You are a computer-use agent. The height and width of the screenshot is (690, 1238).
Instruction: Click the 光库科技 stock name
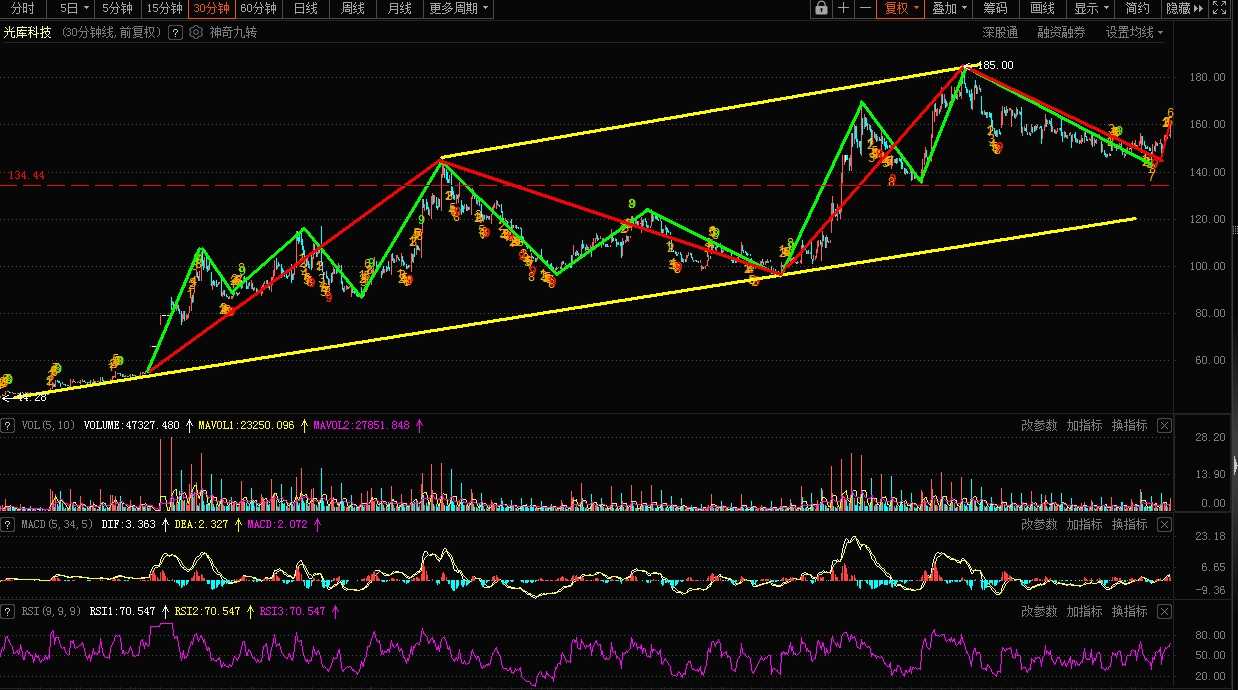click(27, 32)
